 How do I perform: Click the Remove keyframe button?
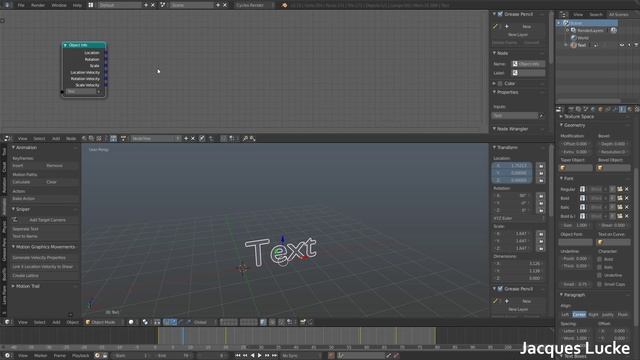click(61, 166)
